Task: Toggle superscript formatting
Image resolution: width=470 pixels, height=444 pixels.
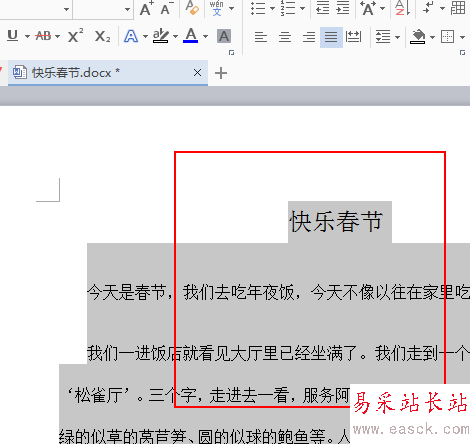Action: click(x=76, y=36)
